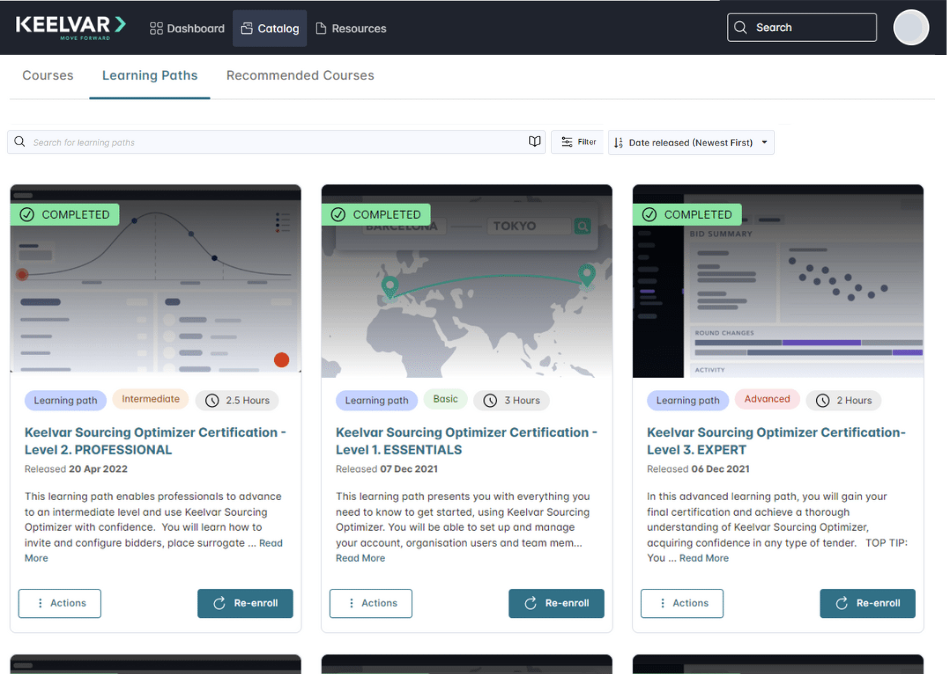Click the 2.5 Hours duration tag
The height and width of the screenshot is (674, 948).
(x=237, y=400)
